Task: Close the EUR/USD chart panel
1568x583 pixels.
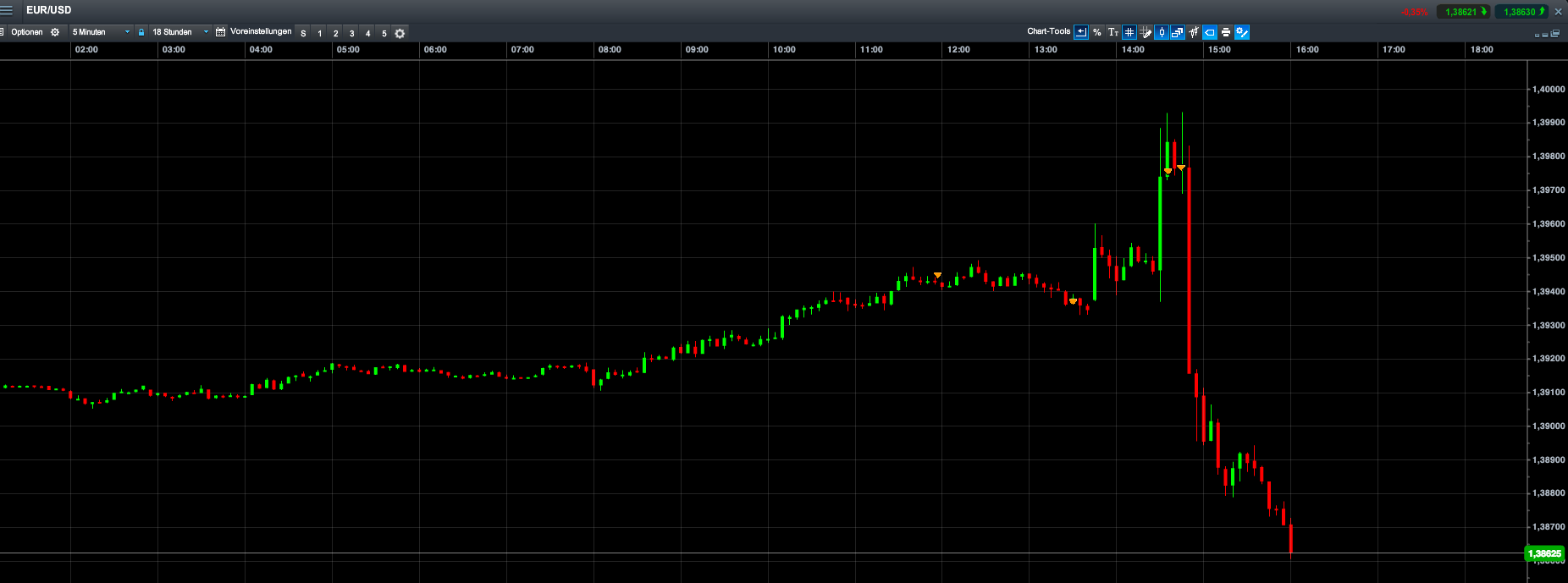Action: [1558, 12]
